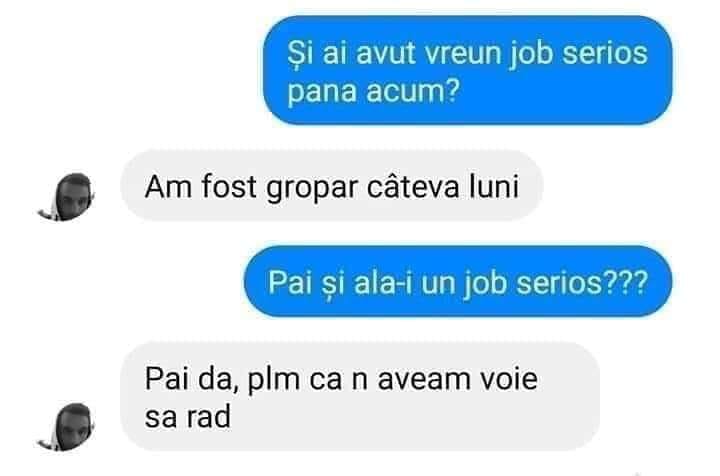
Task: Click the words "Am fost" in gray bubble
Action: pyautogui.click(x=201, y=186)
